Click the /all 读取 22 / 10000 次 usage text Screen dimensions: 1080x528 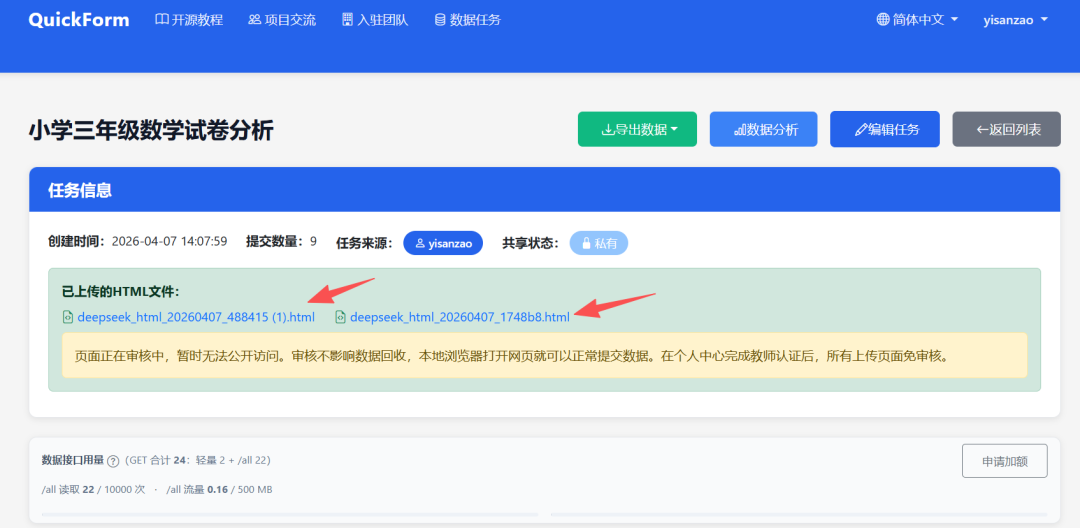tap(94, 489)
